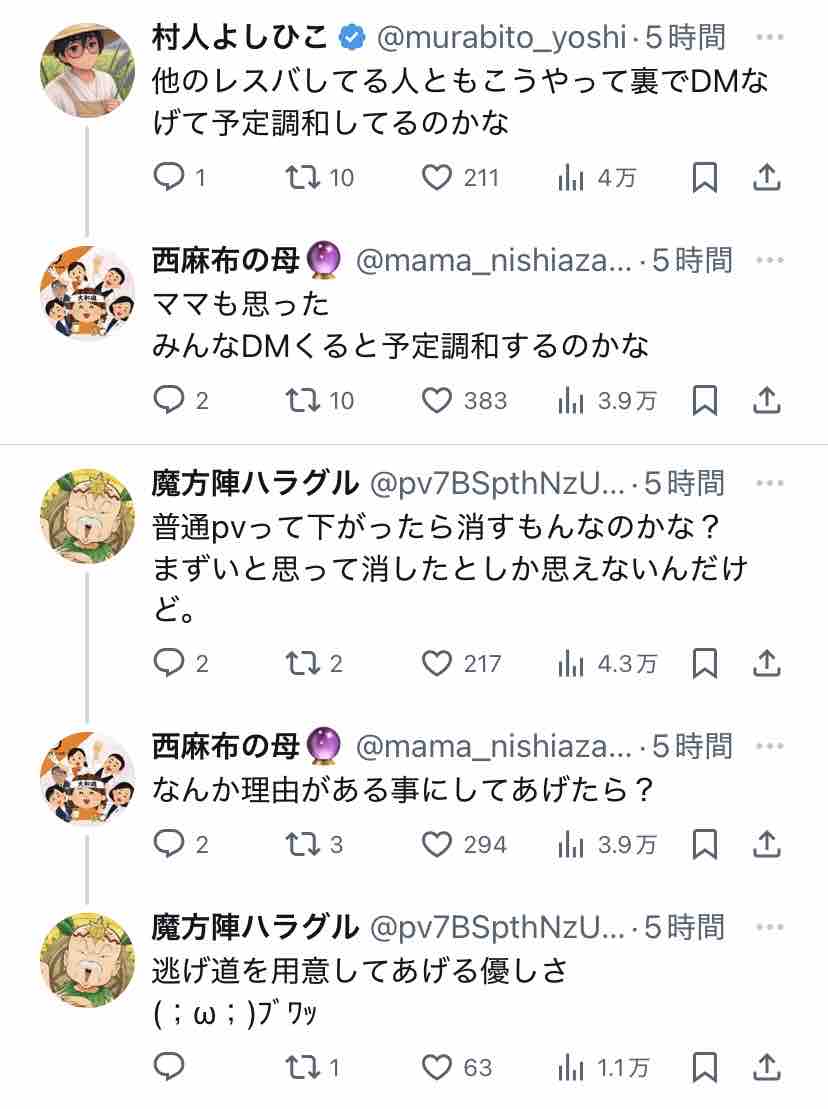The height and width of the screenshot is (1109, 828).
Task: Like the tweet with 383 likes
Action: (x=437, y=401)
